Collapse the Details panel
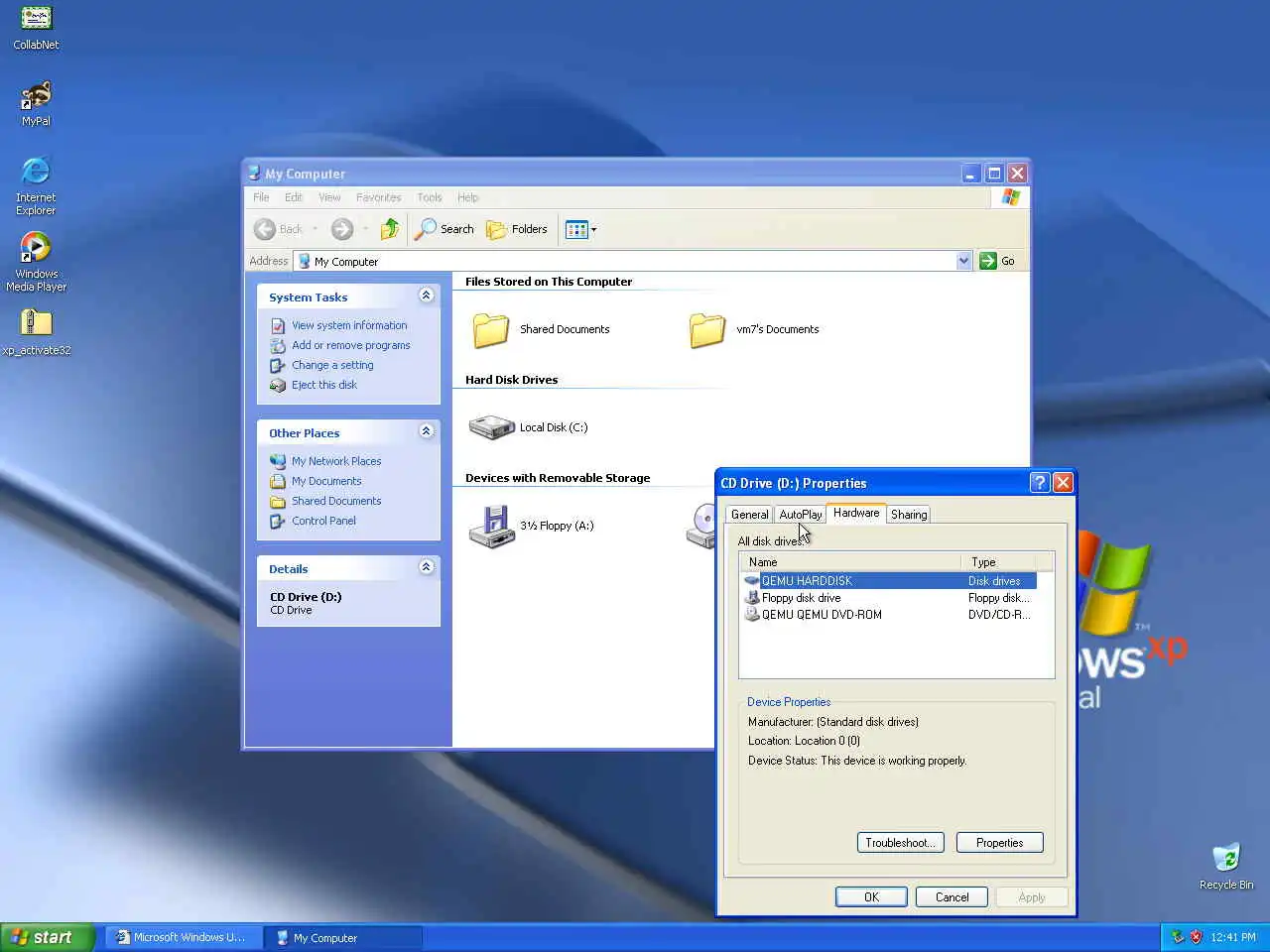 tap(426, 567)
